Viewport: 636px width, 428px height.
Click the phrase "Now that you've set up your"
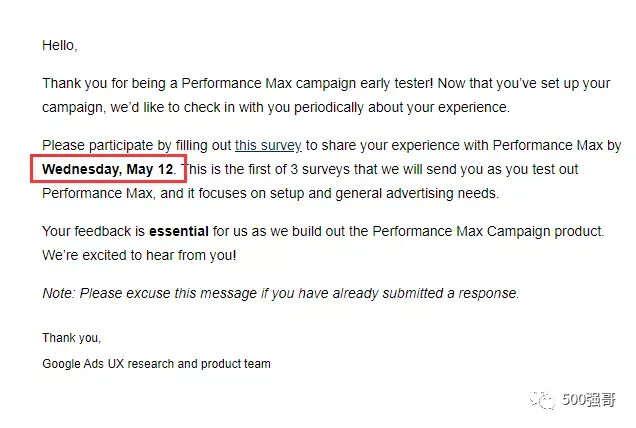[x=524, y=83]
